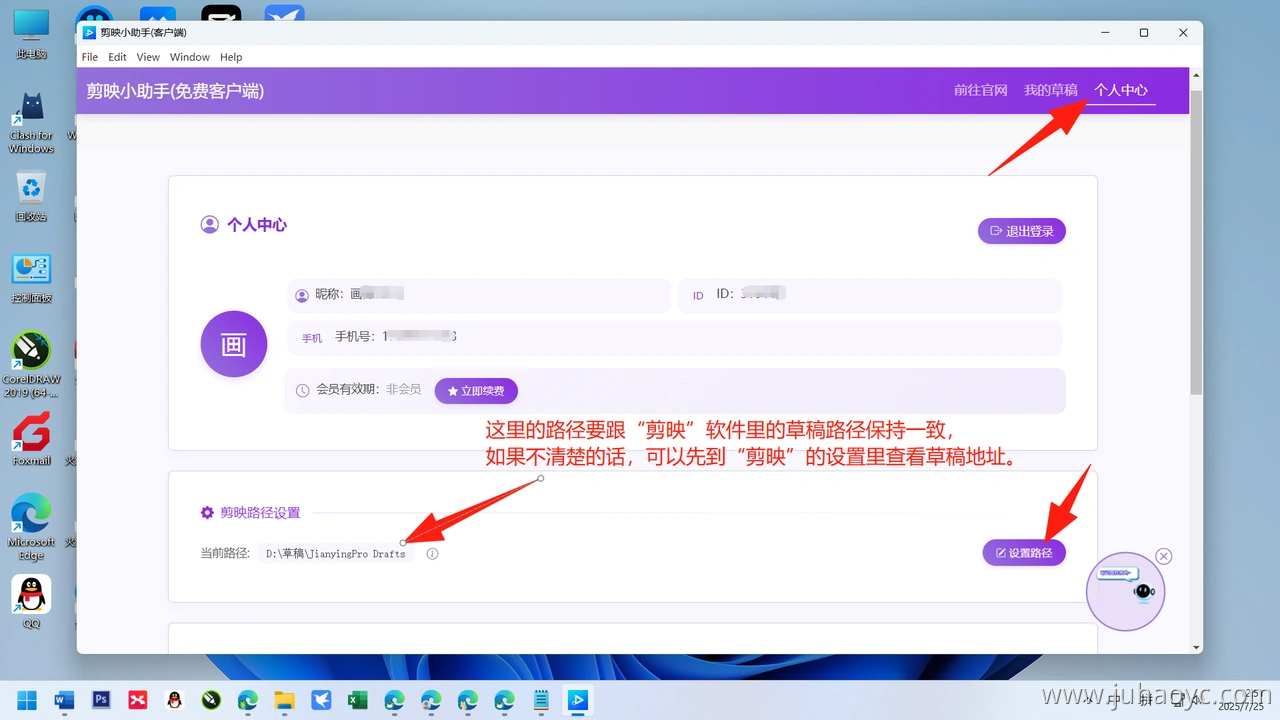Click the 退出登录 button
The height and width of the screenshot is (720, 1280).
tap(1022, 231)
